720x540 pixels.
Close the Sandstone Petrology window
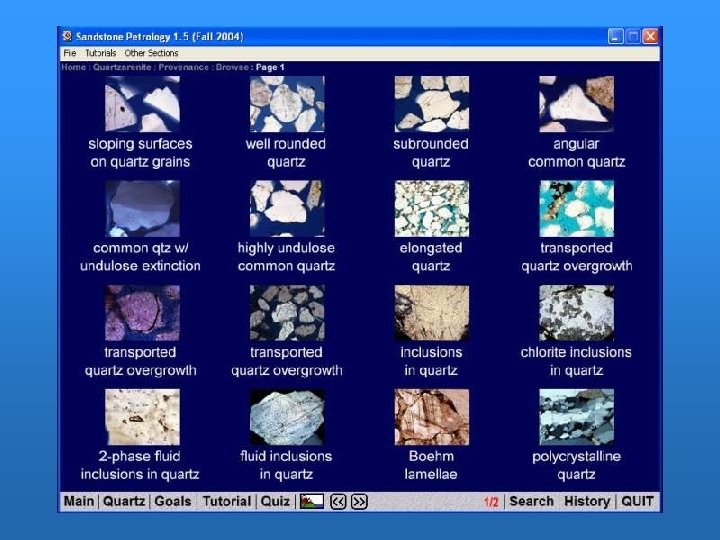pos(650,36)
